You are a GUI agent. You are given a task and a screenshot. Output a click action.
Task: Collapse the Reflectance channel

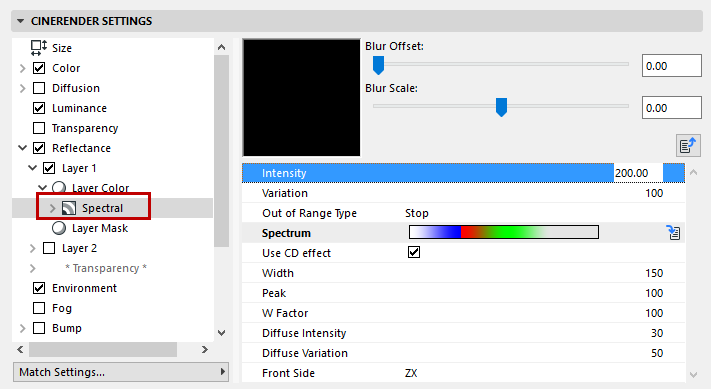(22, 148)
